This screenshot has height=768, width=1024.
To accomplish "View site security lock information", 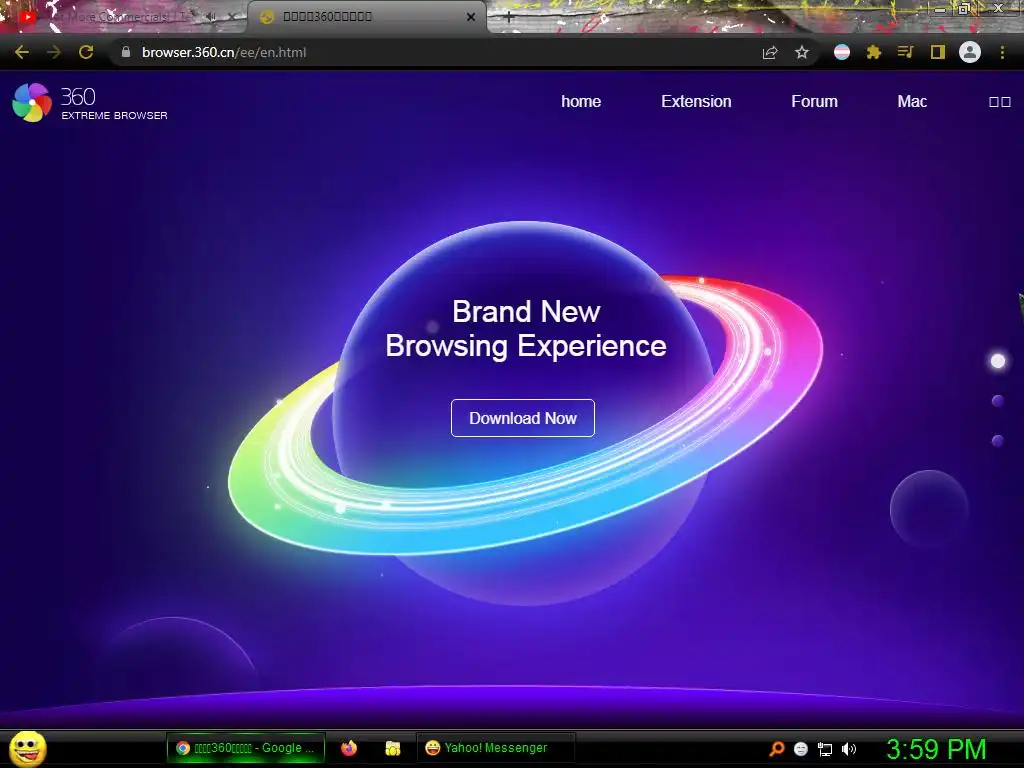I will click(x=126, y=52).
